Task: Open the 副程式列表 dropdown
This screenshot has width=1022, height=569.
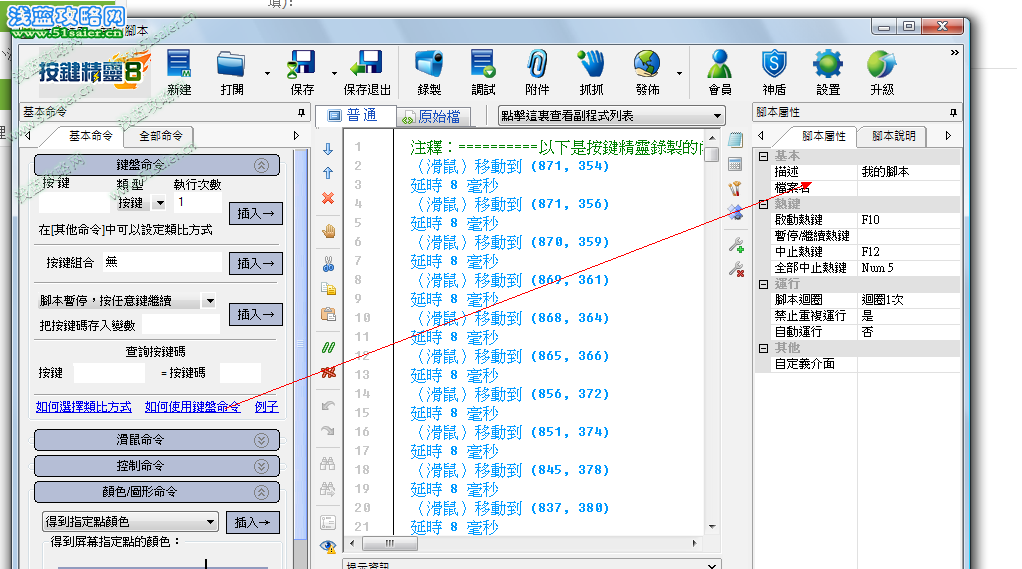Action: pos(611,116)
